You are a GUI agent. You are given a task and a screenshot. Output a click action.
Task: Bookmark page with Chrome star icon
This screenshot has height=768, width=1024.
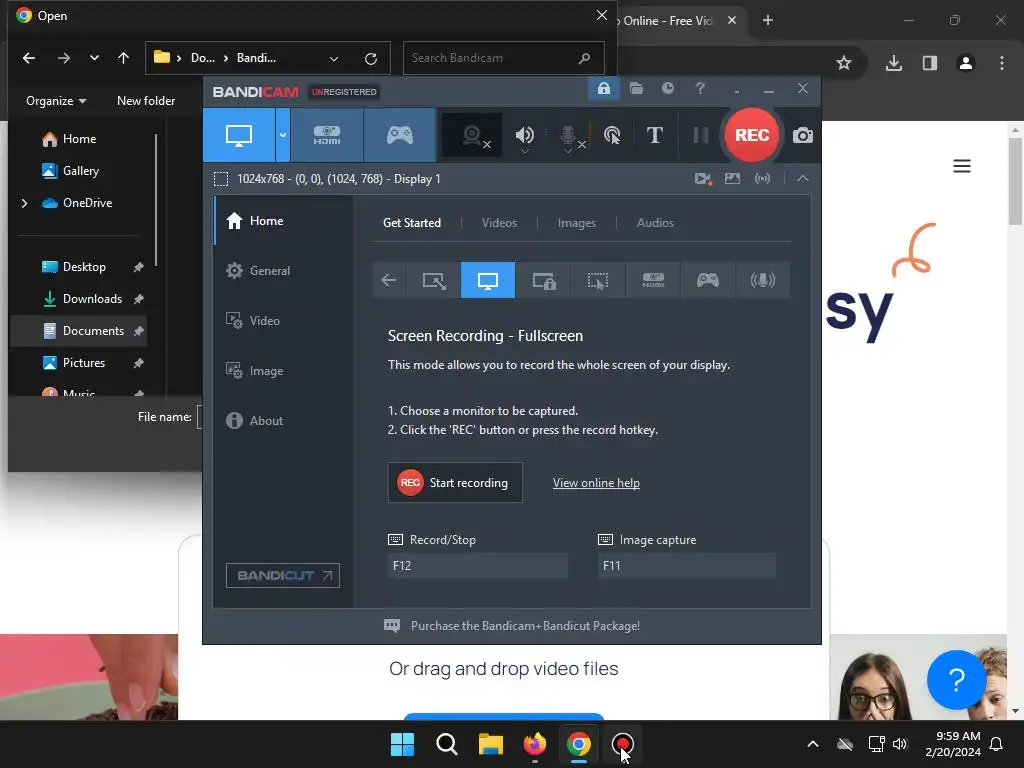(x=844, y=63)
